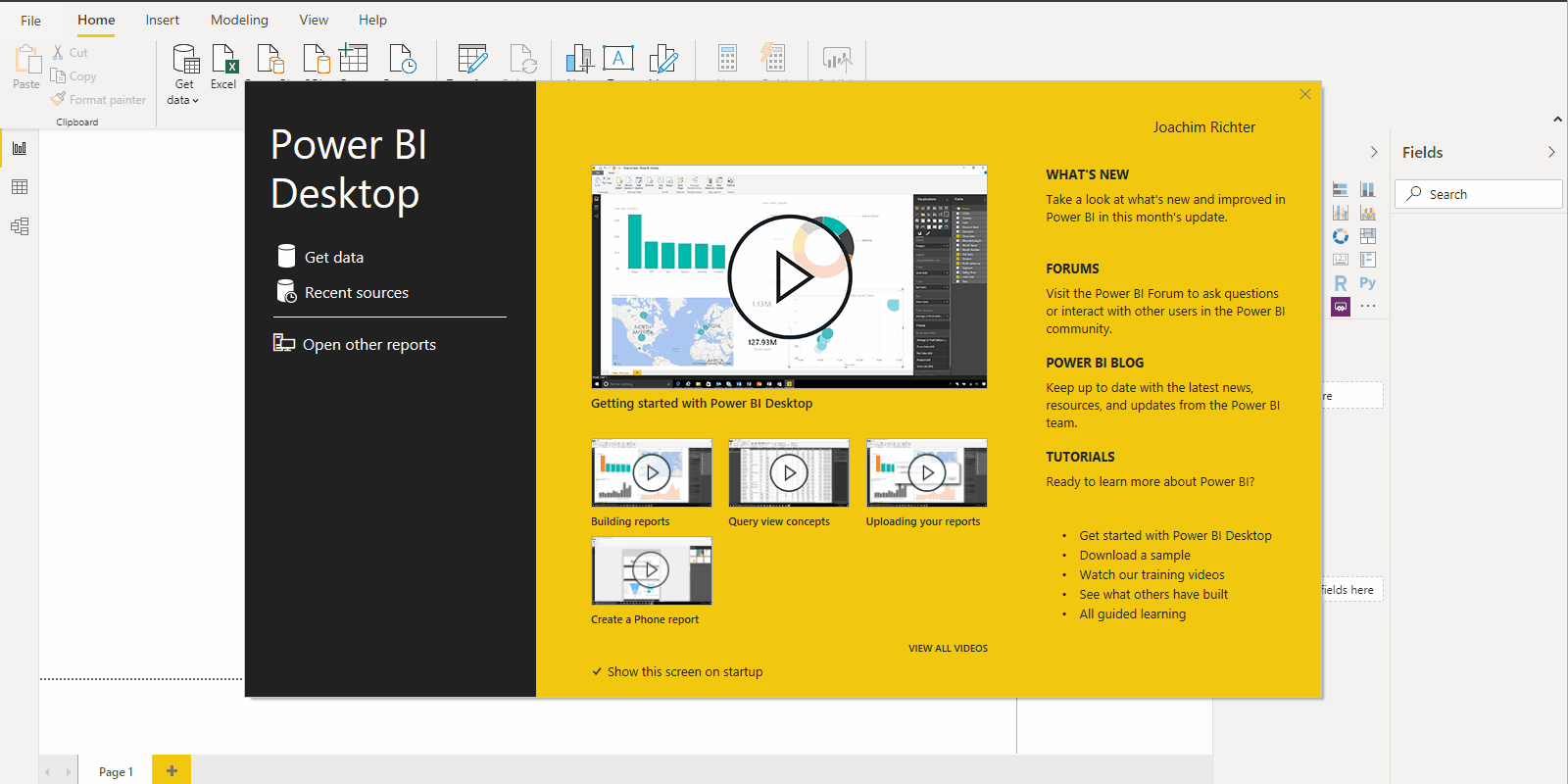Click Cut in the Clipboard group
The width and height of the screenshot is (1568, 784).
point(71,53)
